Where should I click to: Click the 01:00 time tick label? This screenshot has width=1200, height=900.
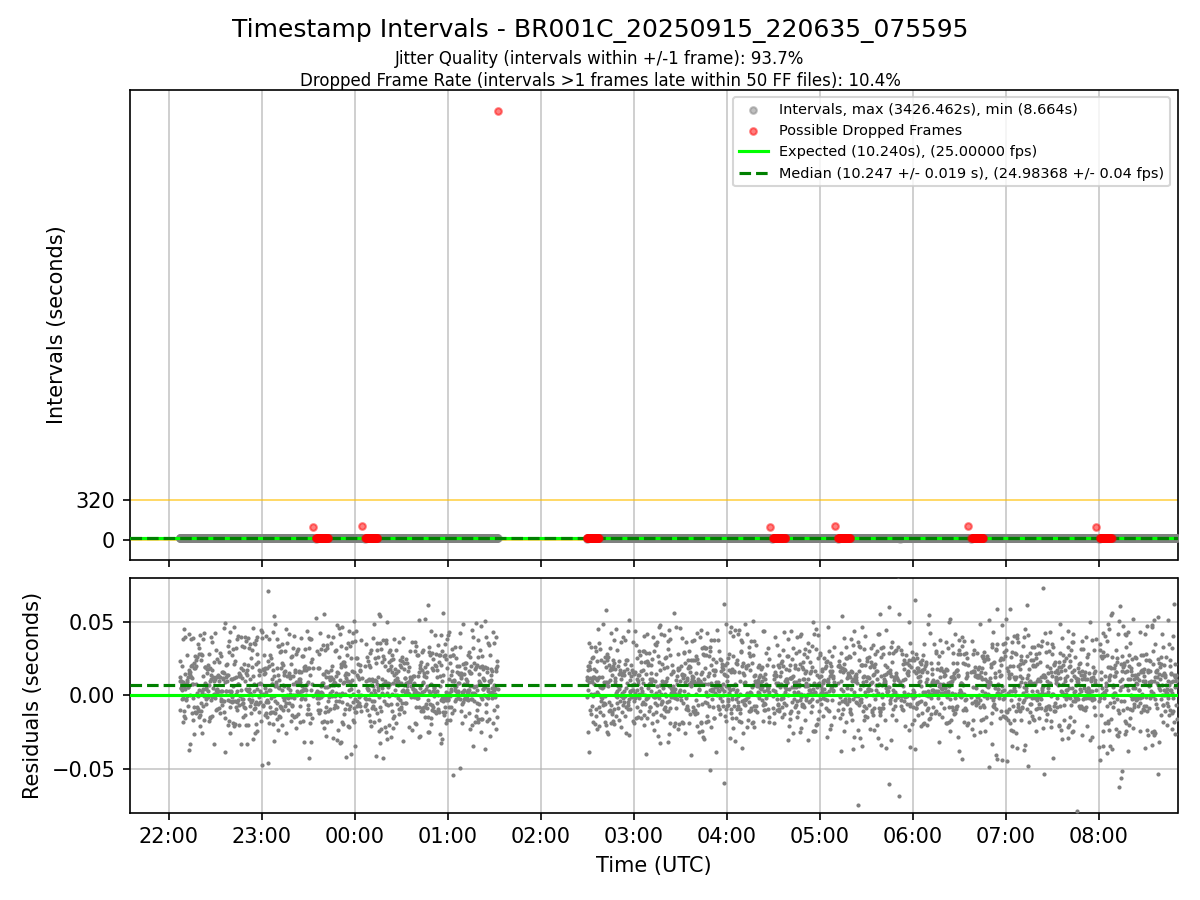click(448, 834)
